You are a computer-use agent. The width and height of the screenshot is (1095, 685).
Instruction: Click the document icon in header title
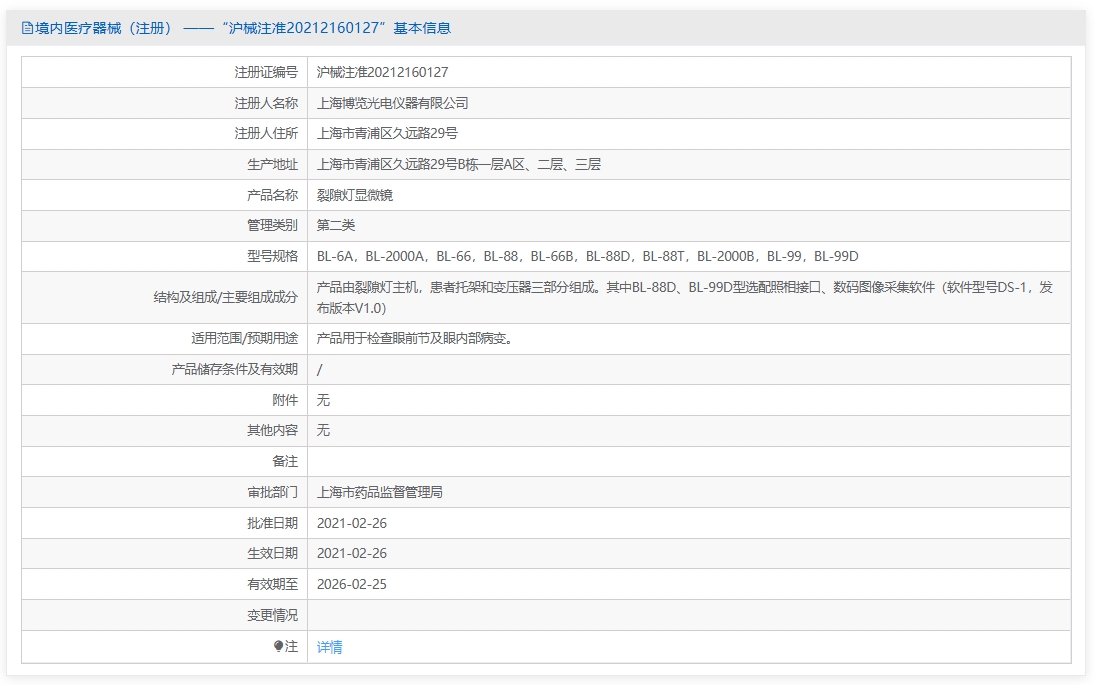27,28
